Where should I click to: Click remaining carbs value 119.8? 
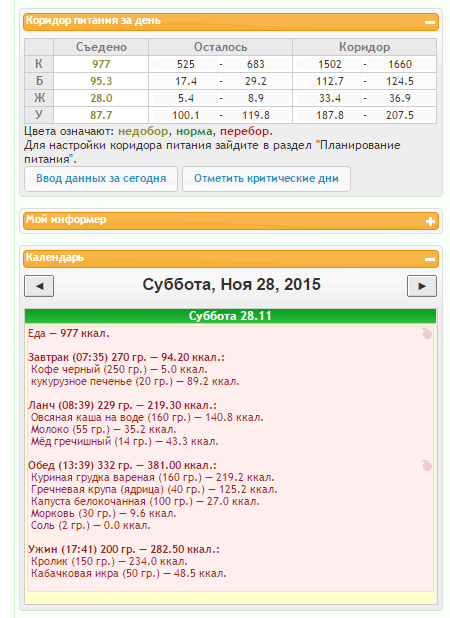(256, 115)
